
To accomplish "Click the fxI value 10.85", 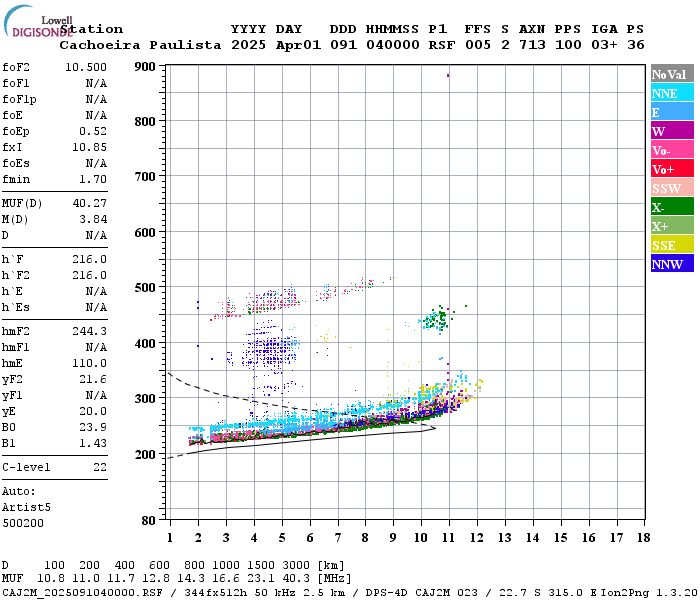I will point(89,147).
